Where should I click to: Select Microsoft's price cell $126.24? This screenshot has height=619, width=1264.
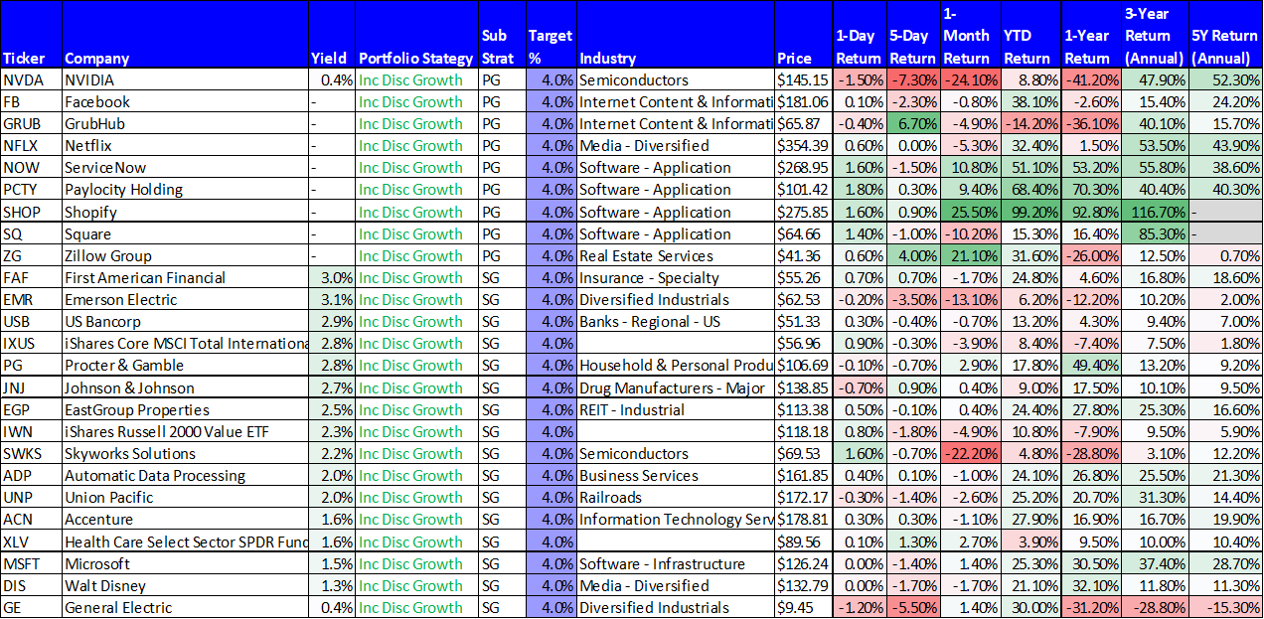point(803,564)
